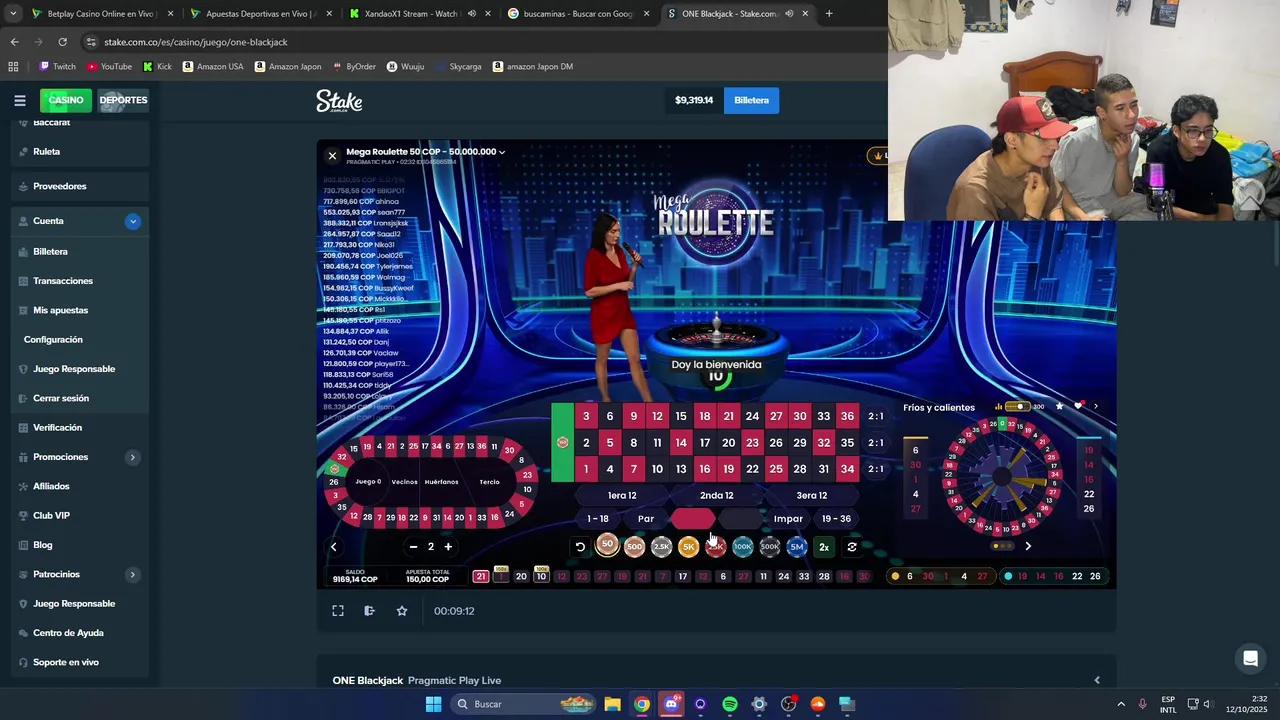
Task: Enter fullscreen mode below the game
Action: [338, 611]
